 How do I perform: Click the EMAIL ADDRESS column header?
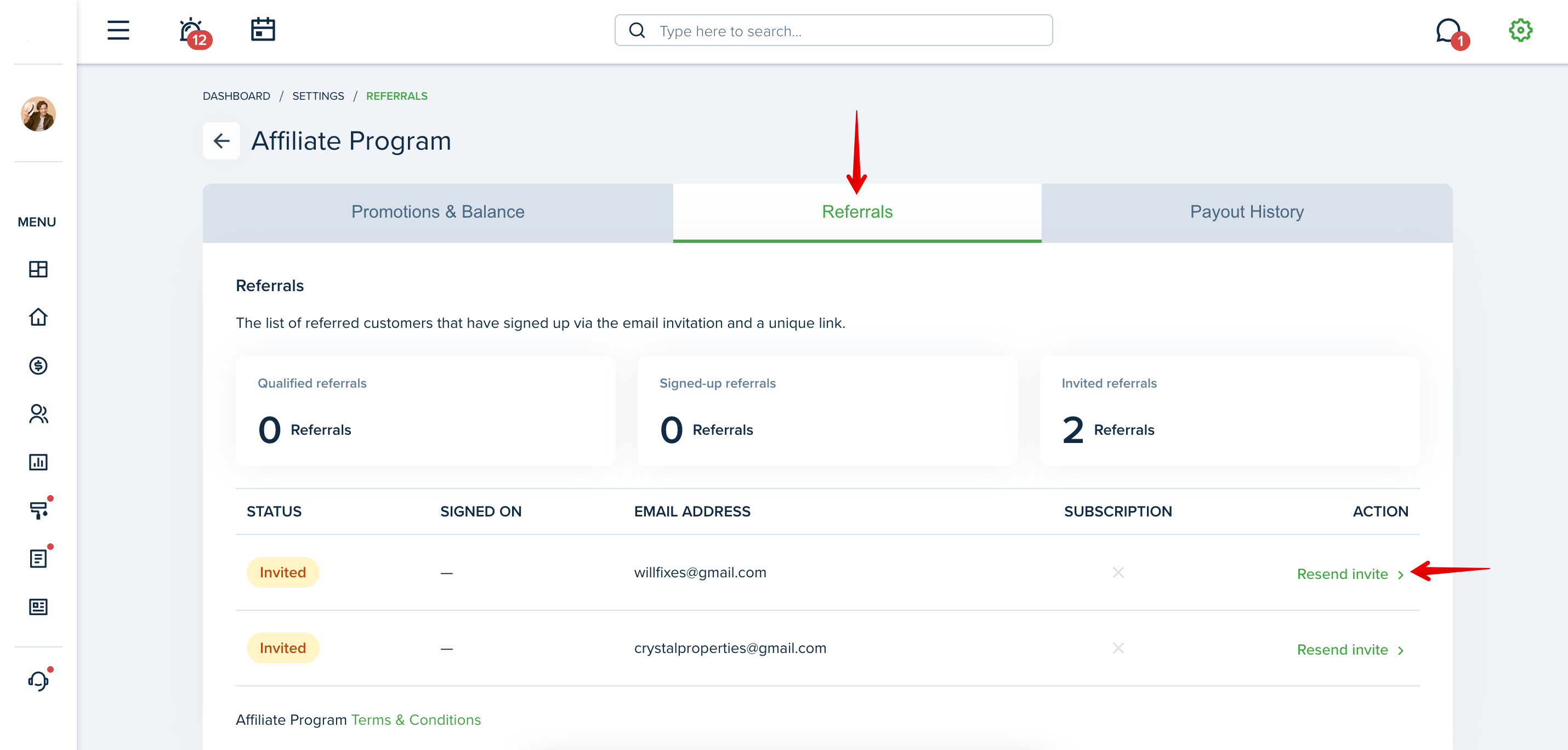tap(692, 512)
